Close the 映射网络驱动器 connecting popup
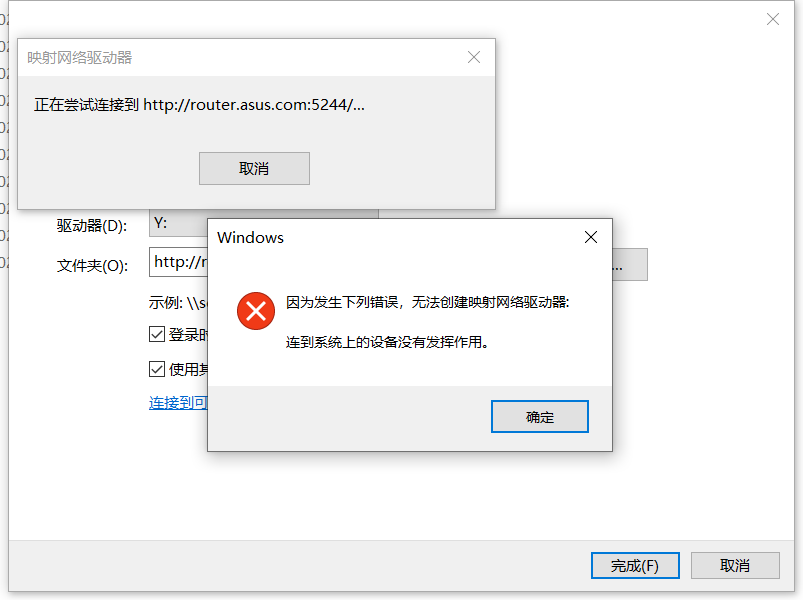The image size is (803, 600). click(474, 57)
